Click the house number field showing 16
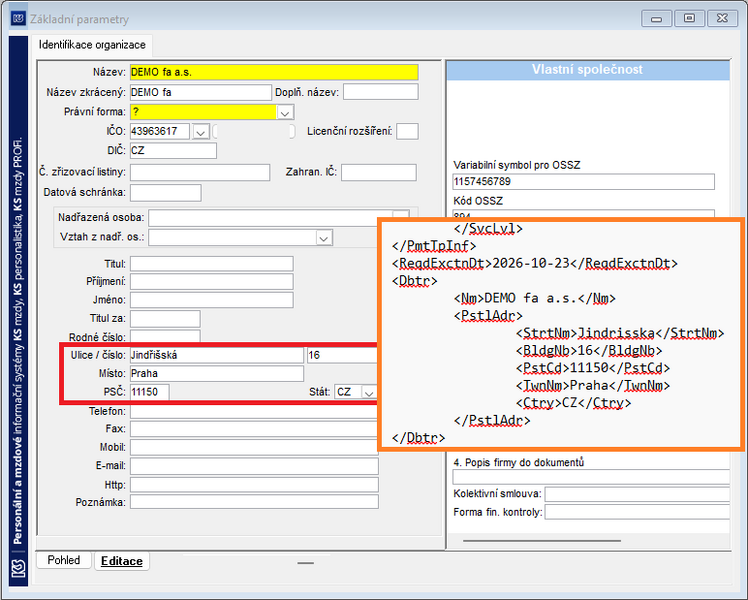 pos(343,355)
